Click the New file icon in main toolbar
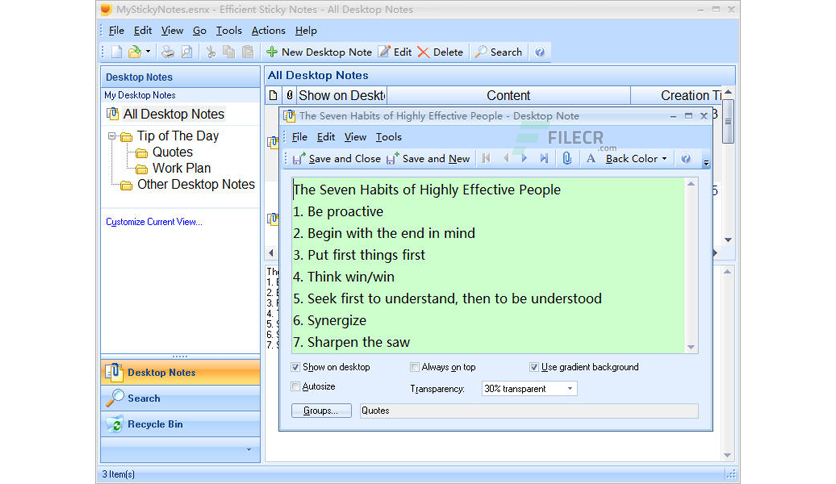 [x=116, y=52]
